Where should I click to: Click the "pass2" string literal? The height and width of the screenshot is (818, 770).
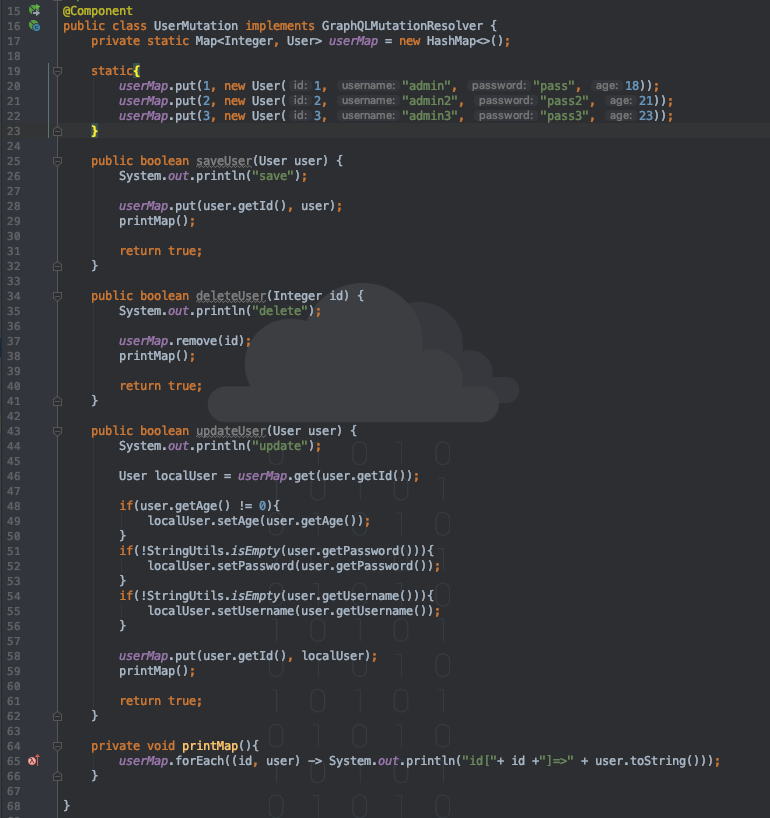pyautogui.click(x=564, y=101)
